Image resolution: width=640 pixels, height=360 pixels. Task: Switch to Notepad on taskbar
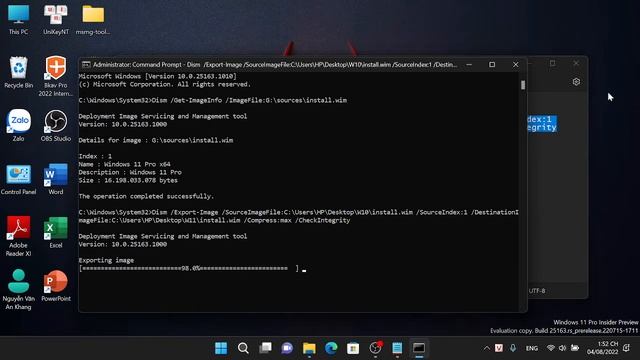click(x=397, y=348)
